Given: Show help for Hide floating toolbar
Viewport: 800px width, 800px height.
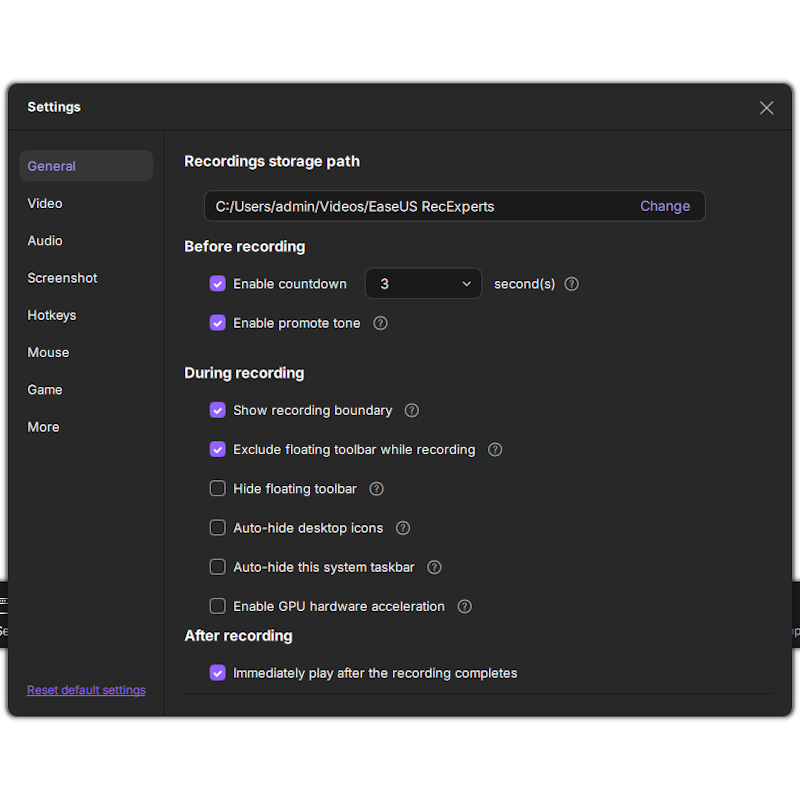Looking at the screenshot, I should pos(376,489).
